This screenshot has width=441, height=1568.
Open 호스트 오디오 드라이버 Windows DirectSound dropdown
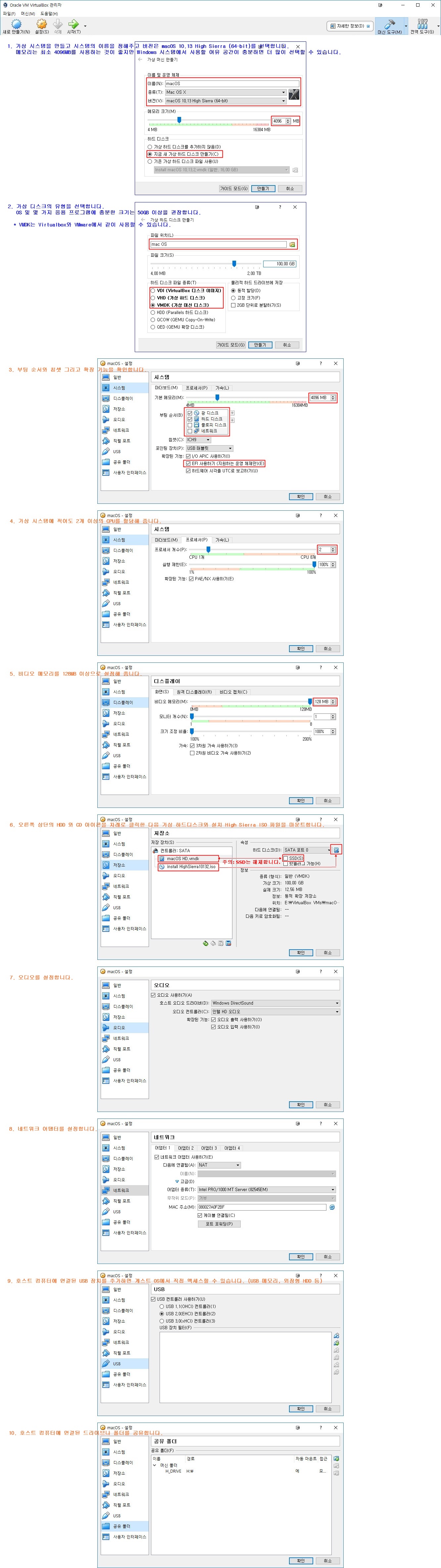click(275, 1003)
